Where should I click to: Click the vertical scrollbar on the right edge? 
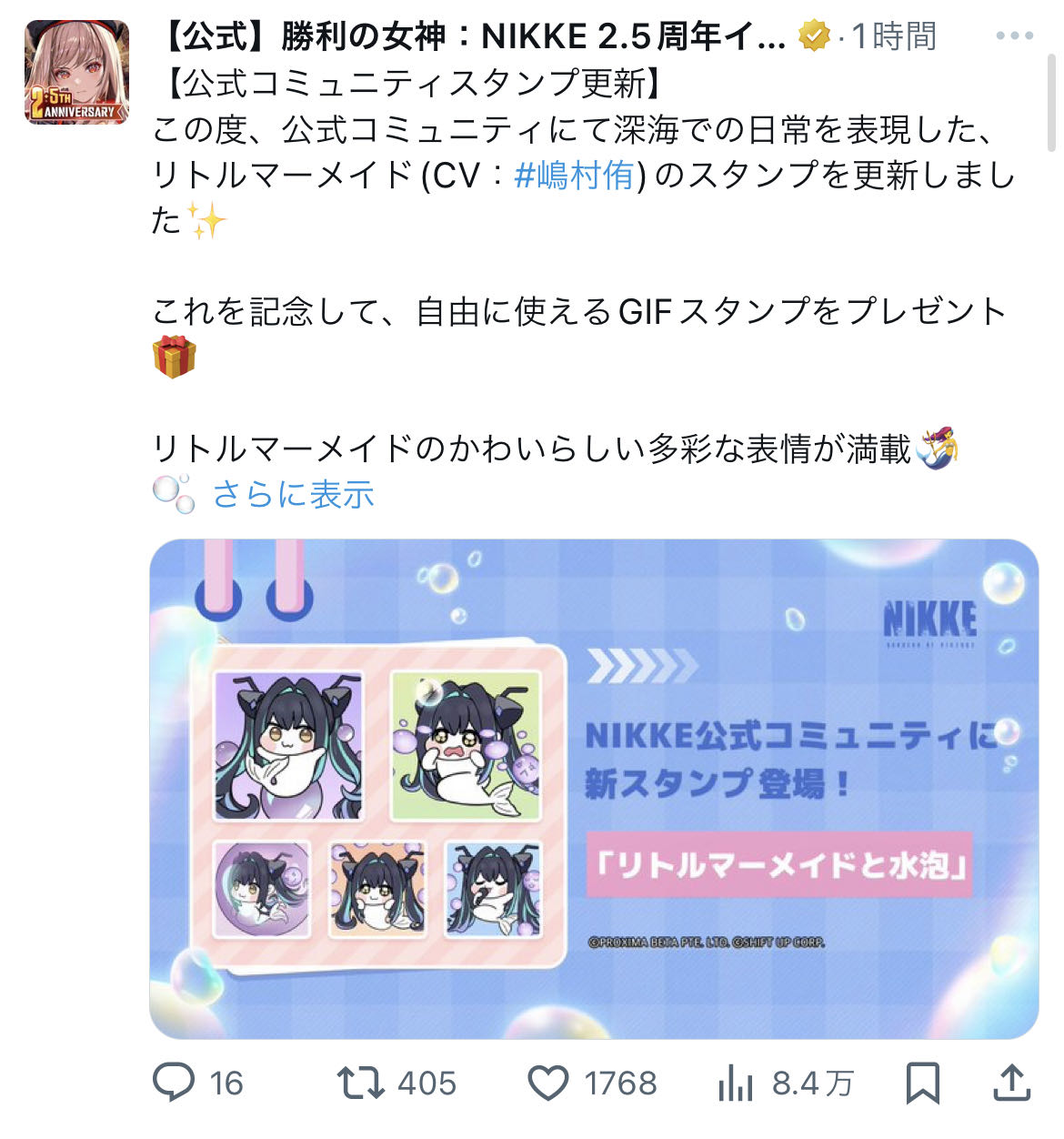click(x=1052, y=100)
